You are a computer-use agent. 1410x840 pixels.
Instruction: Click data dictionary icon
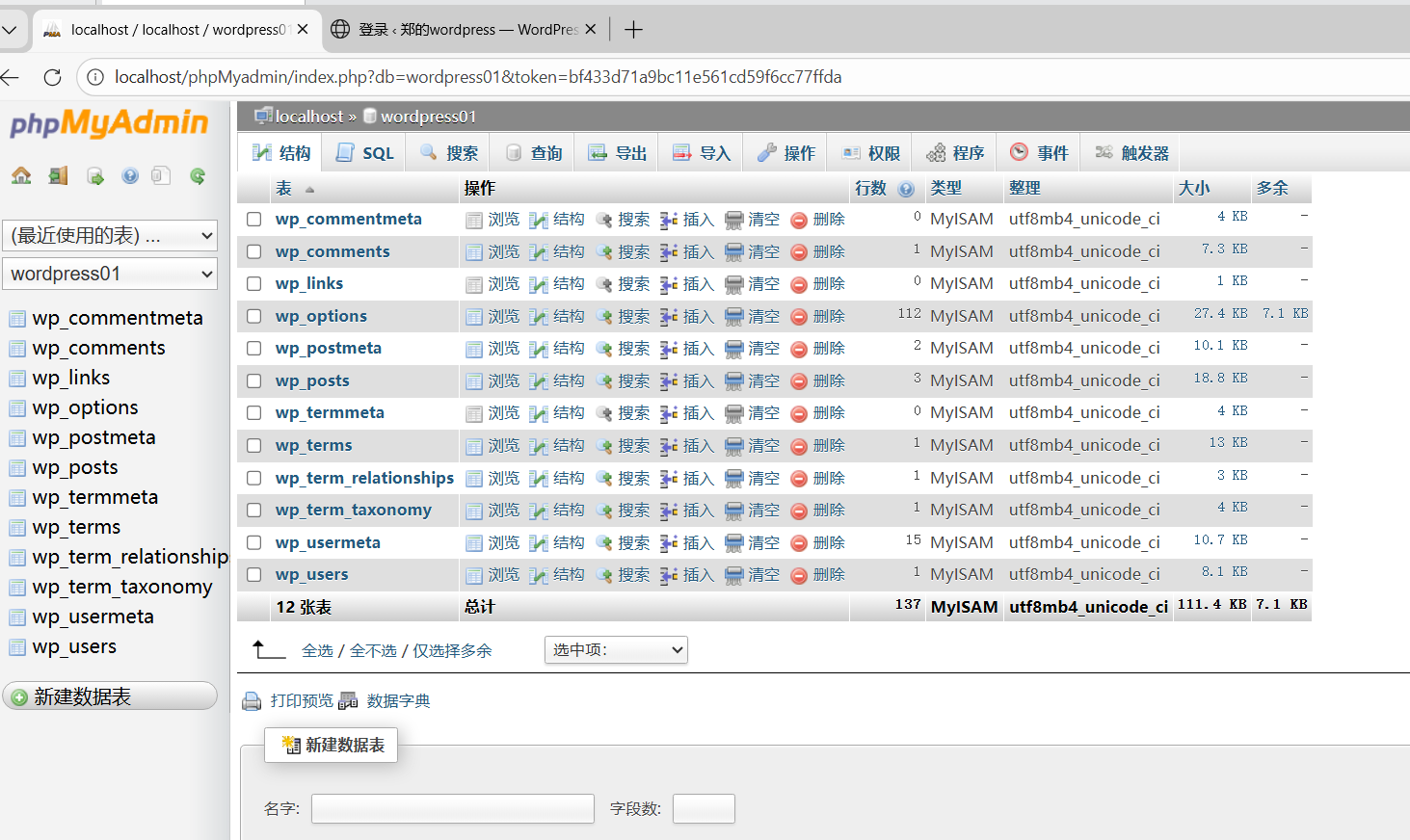(348, 701)
